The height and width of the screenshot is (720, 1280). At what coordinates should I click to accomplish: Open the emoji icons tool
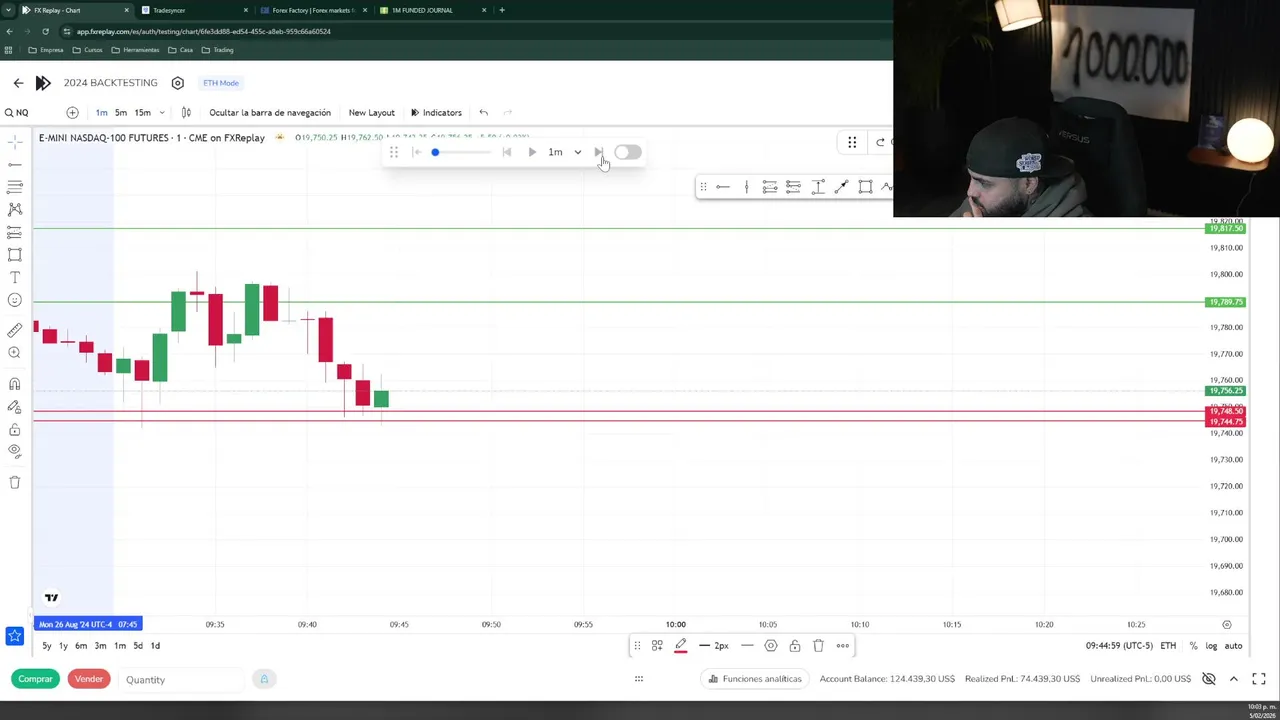coord(14,300)
